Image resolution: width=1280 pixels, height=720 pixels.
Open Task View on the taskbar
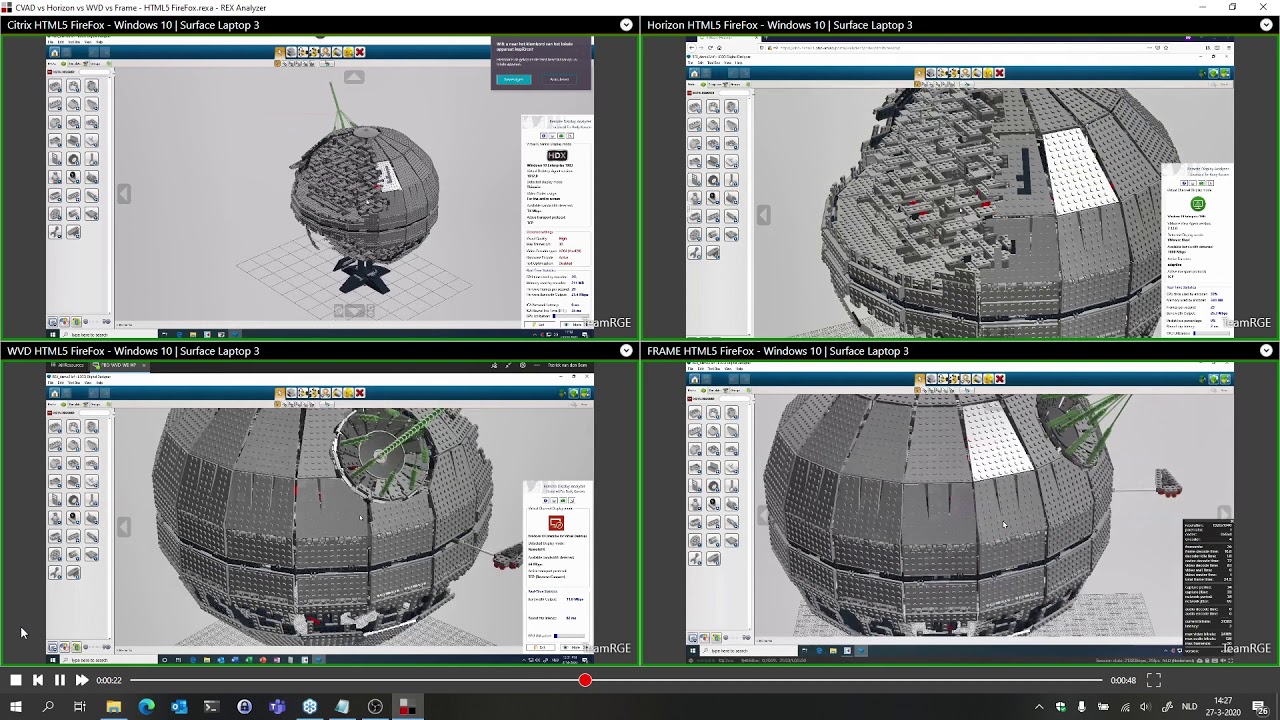(80, 707)
